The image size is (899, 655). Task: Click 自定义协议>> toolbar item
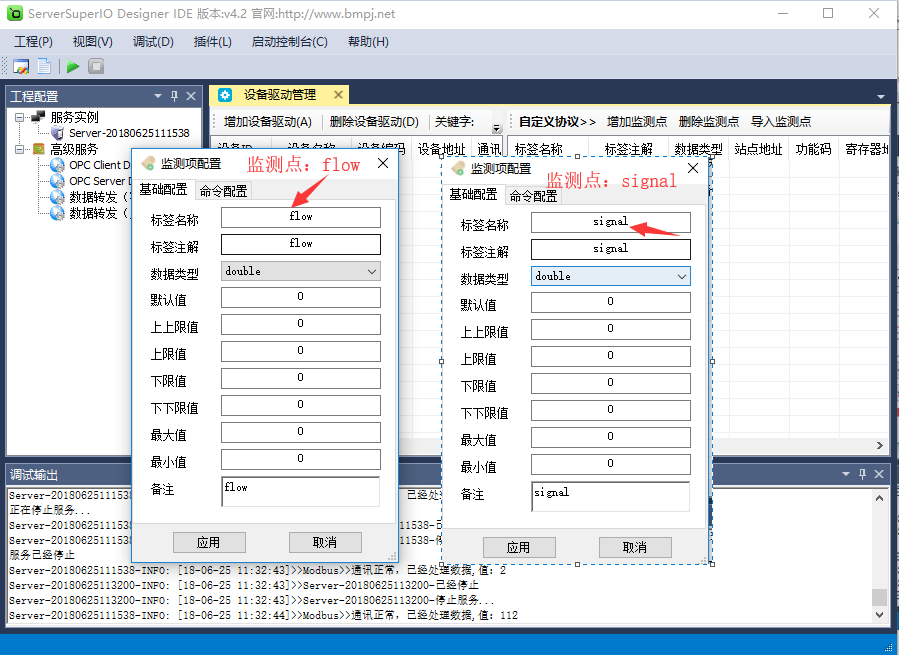pos(557,122)
